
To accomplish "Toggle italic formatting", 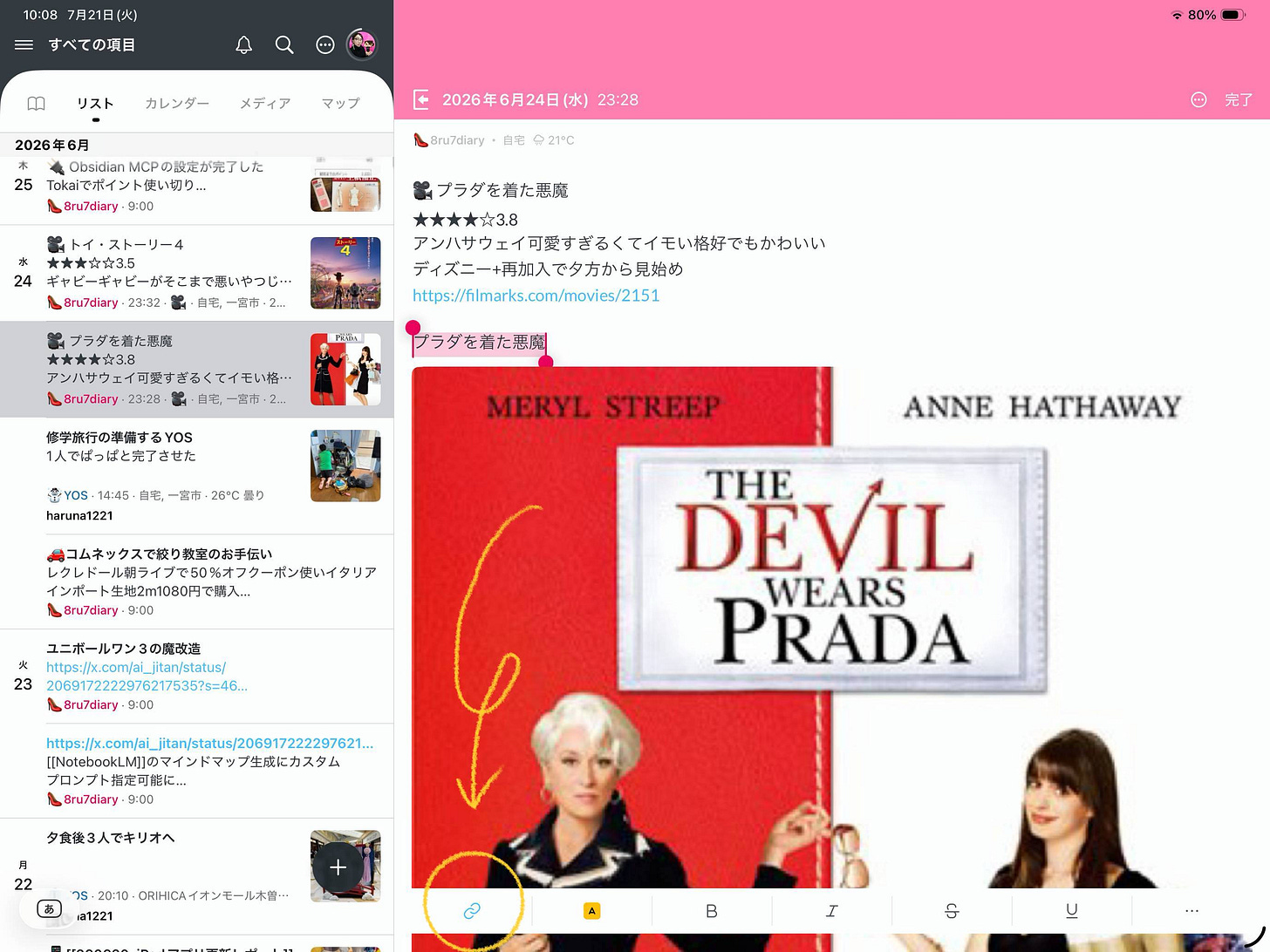I will [x=831, y=911].
